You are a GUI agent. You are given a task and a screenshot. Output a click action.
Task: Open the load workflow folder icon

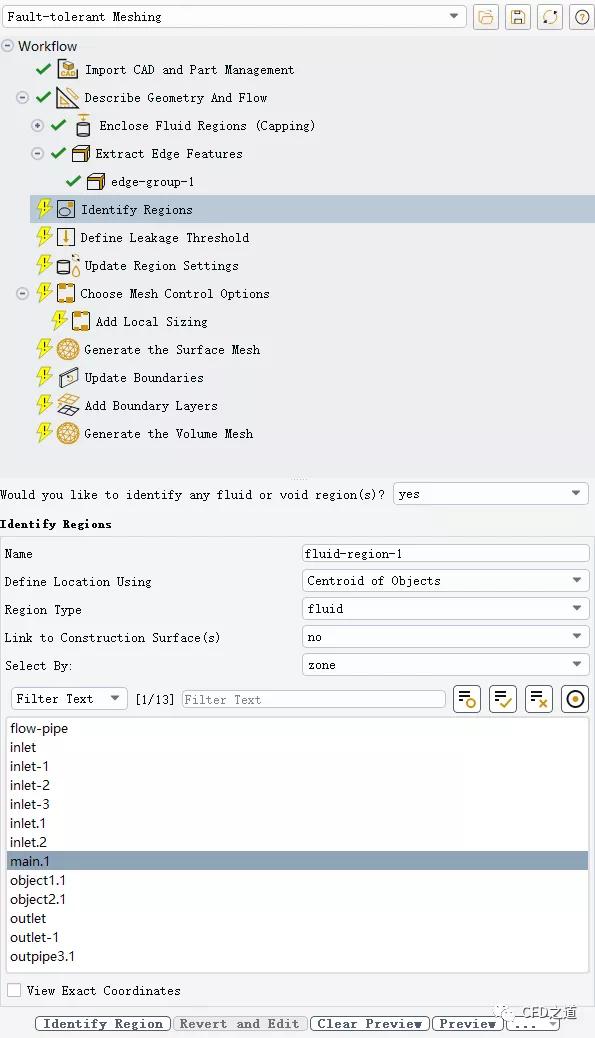coord(486,17)
